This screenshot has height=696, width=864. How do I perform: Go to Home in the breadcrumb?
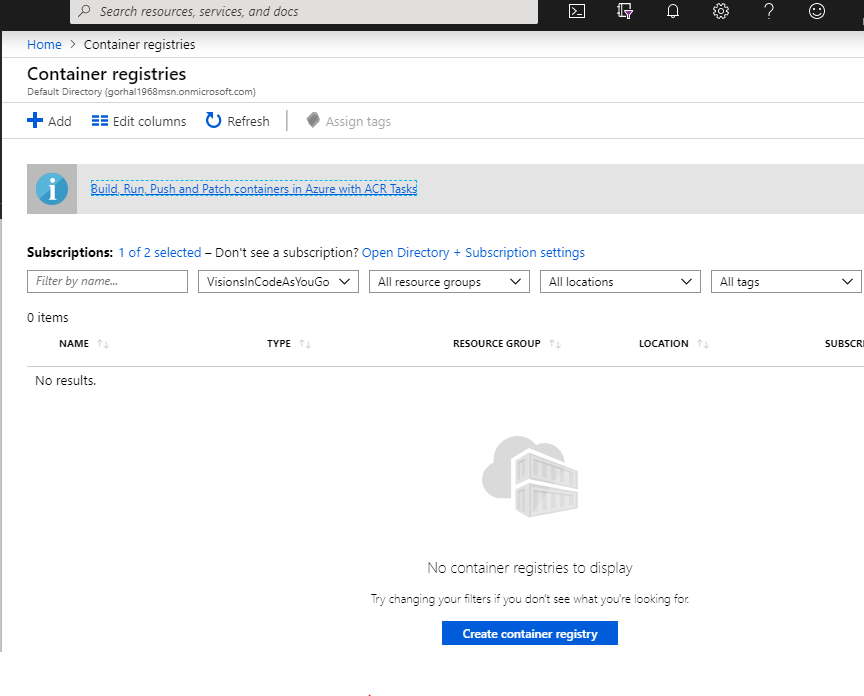(44, 45)
